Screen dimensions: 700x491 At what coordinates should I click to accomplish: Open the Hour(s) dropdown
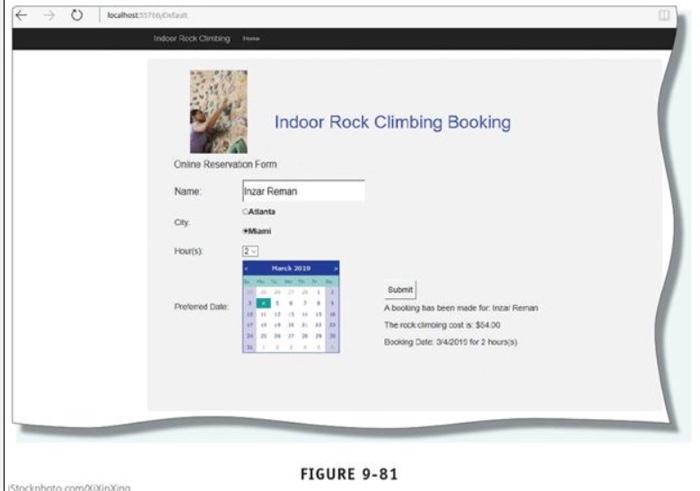[x=250, y=251]
